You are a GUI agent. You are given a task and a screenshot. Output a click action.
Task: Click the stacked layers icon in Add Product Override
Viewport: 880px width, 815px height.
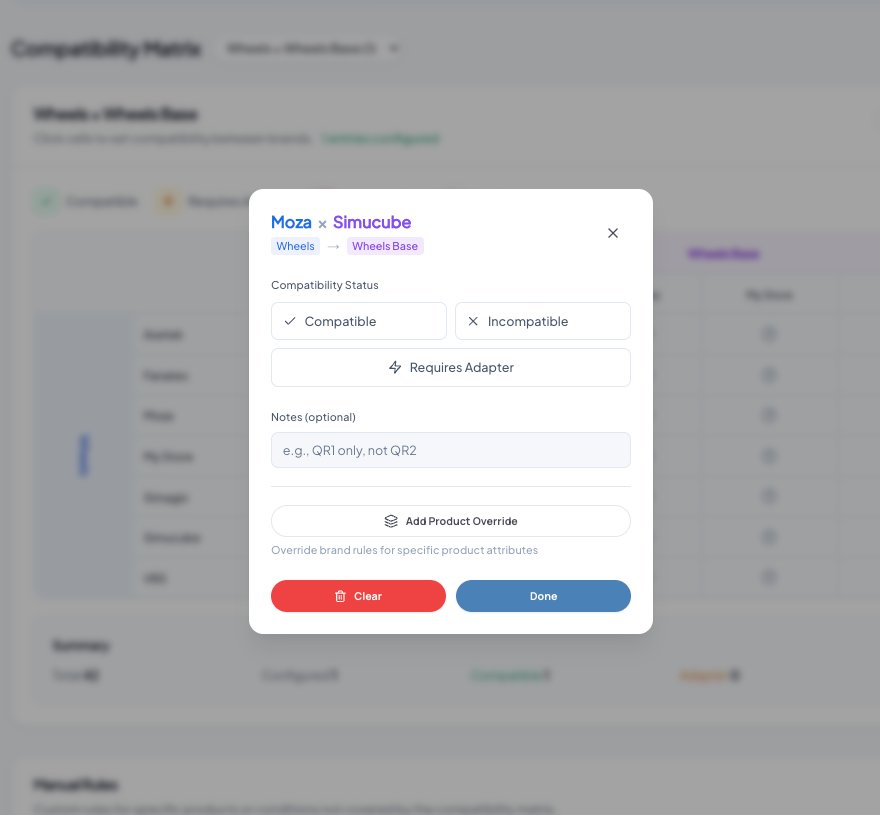[391, 521]
